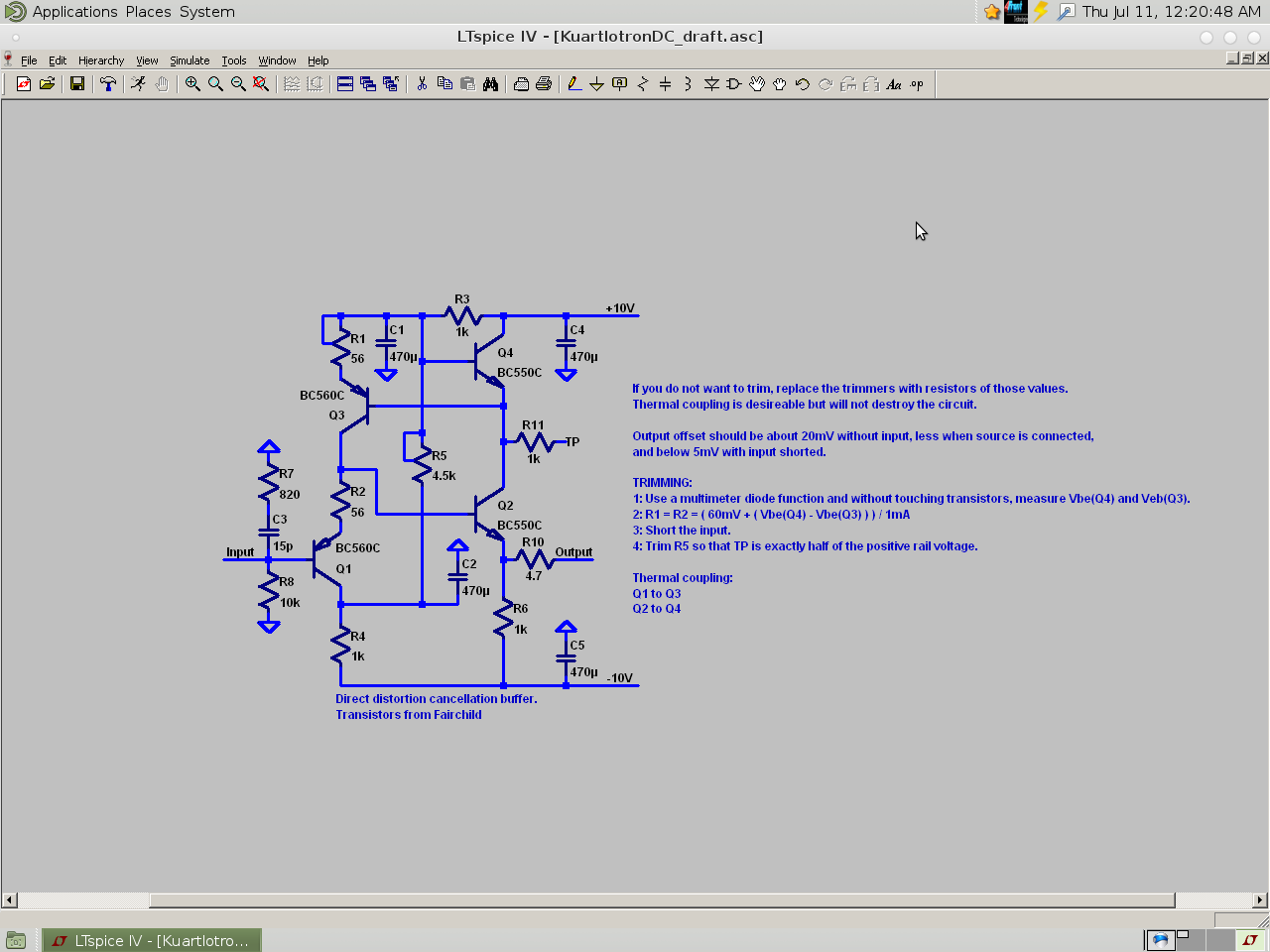The image size is (1270, 952).
Task: Click the lightning bolt tray icon
Action: point(1041,12)
